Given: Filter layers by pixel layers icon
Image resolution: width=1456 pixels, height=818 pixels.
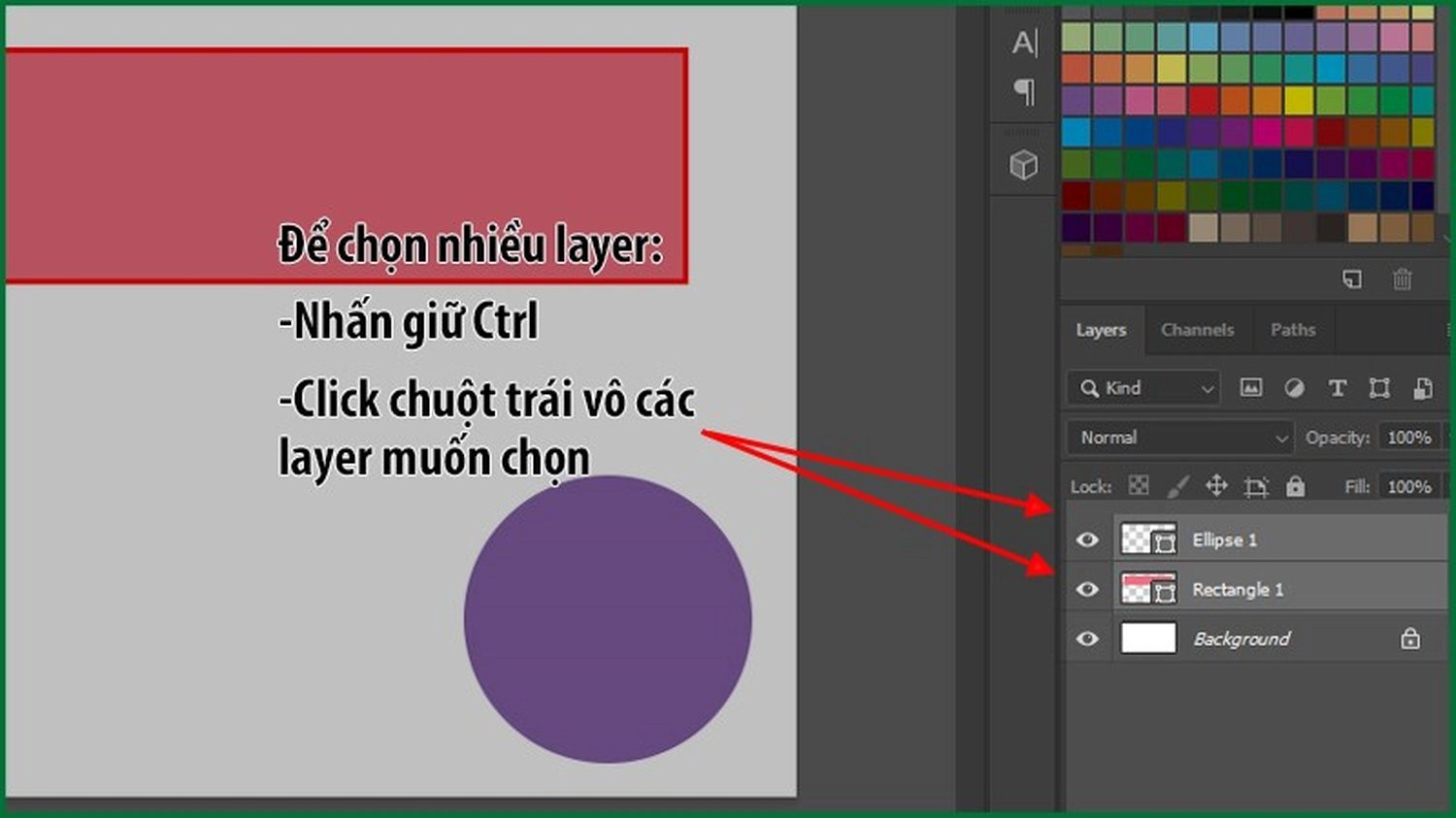Looking at the screenshot, I should [1251, 388].
